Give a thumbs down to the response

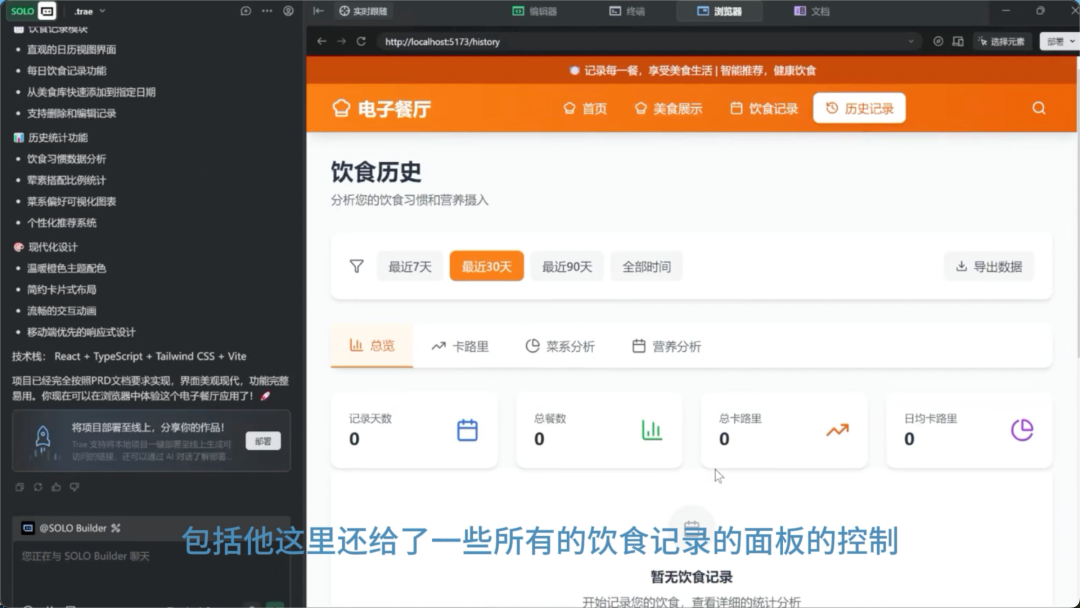tap(74, 487)
